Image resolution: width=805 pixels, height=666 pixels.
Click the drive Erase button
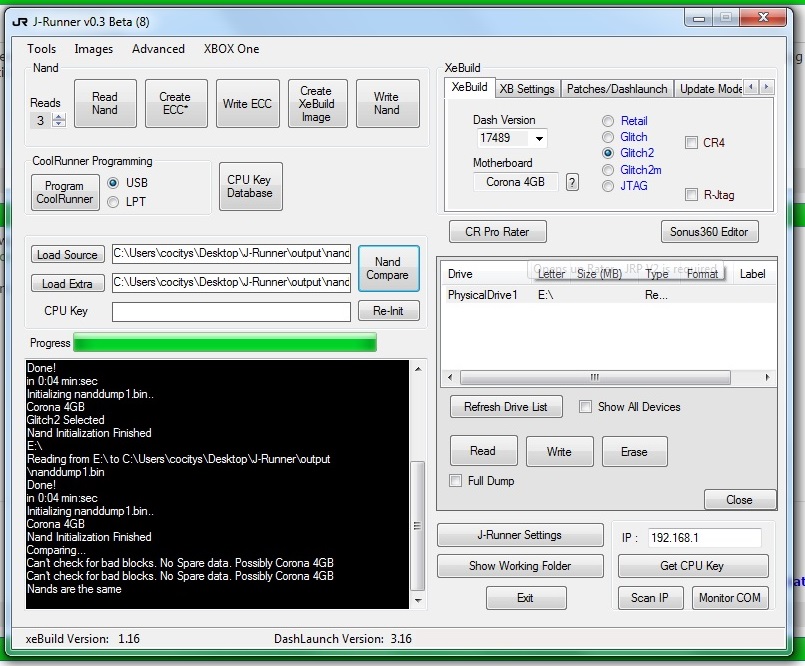click(635, 451)
